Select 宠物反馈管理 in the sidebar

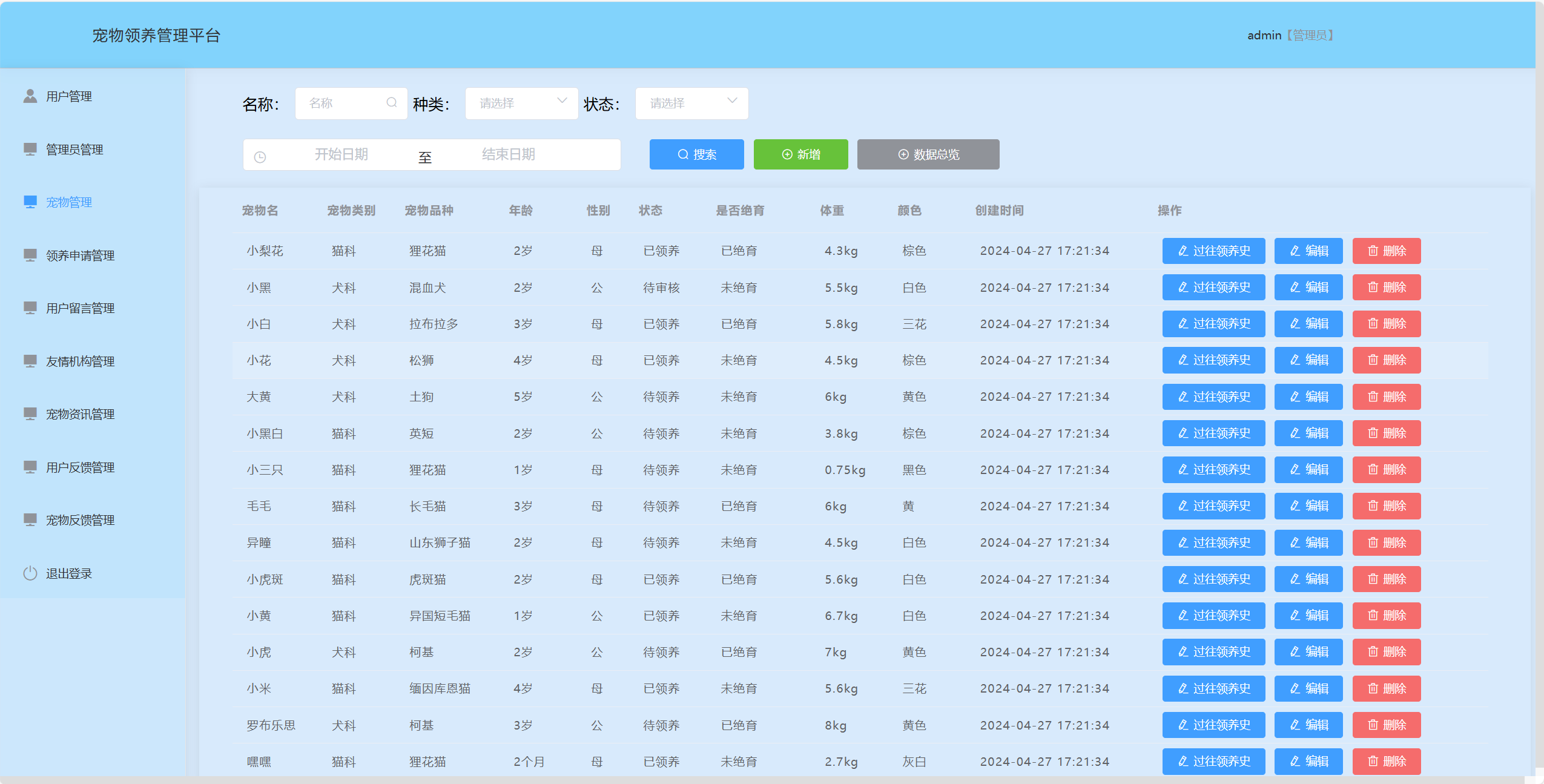coord(80,520)
